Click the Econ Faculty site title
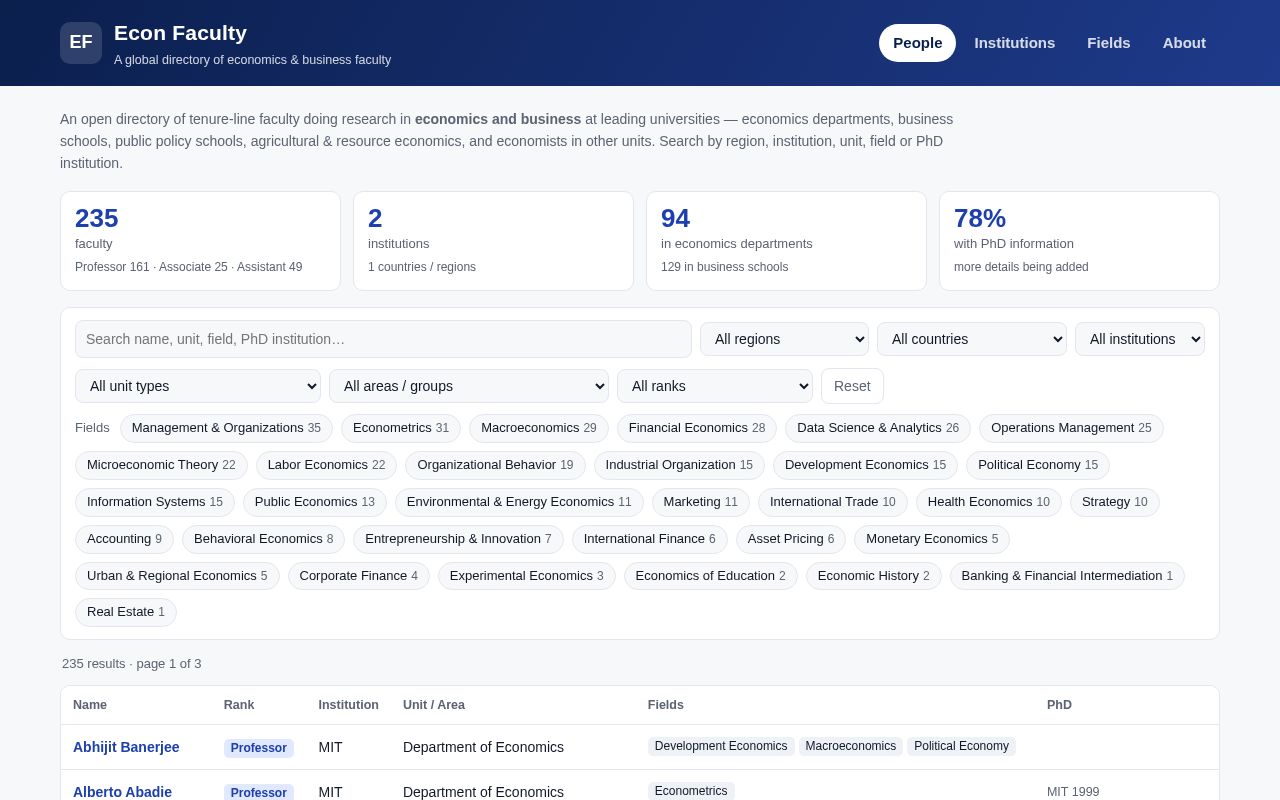Image resolution: width=1280 pixels, height=800 pixels. coord(180,33)
